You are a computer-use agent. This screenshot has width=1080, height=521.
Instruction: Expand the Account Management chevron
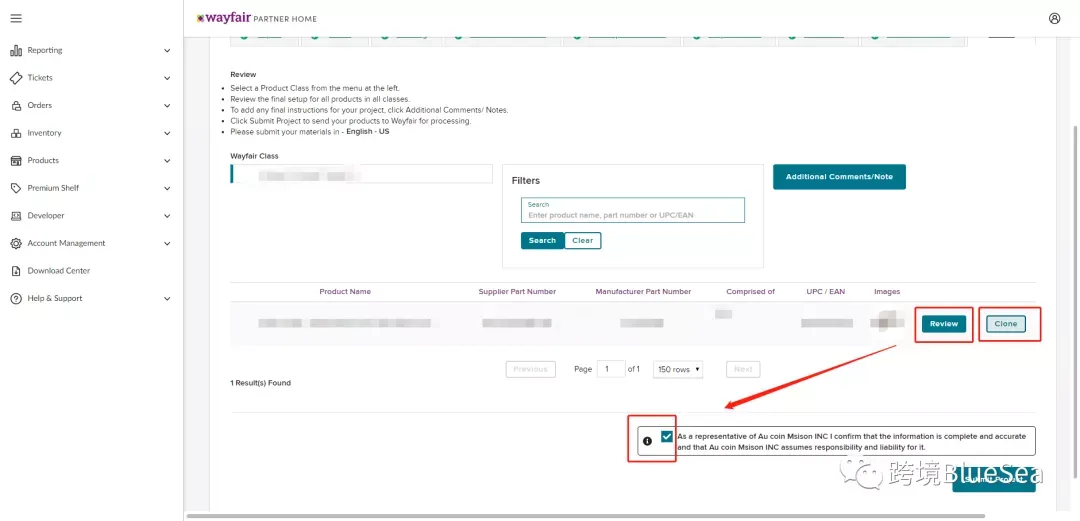tap(167, 243)
